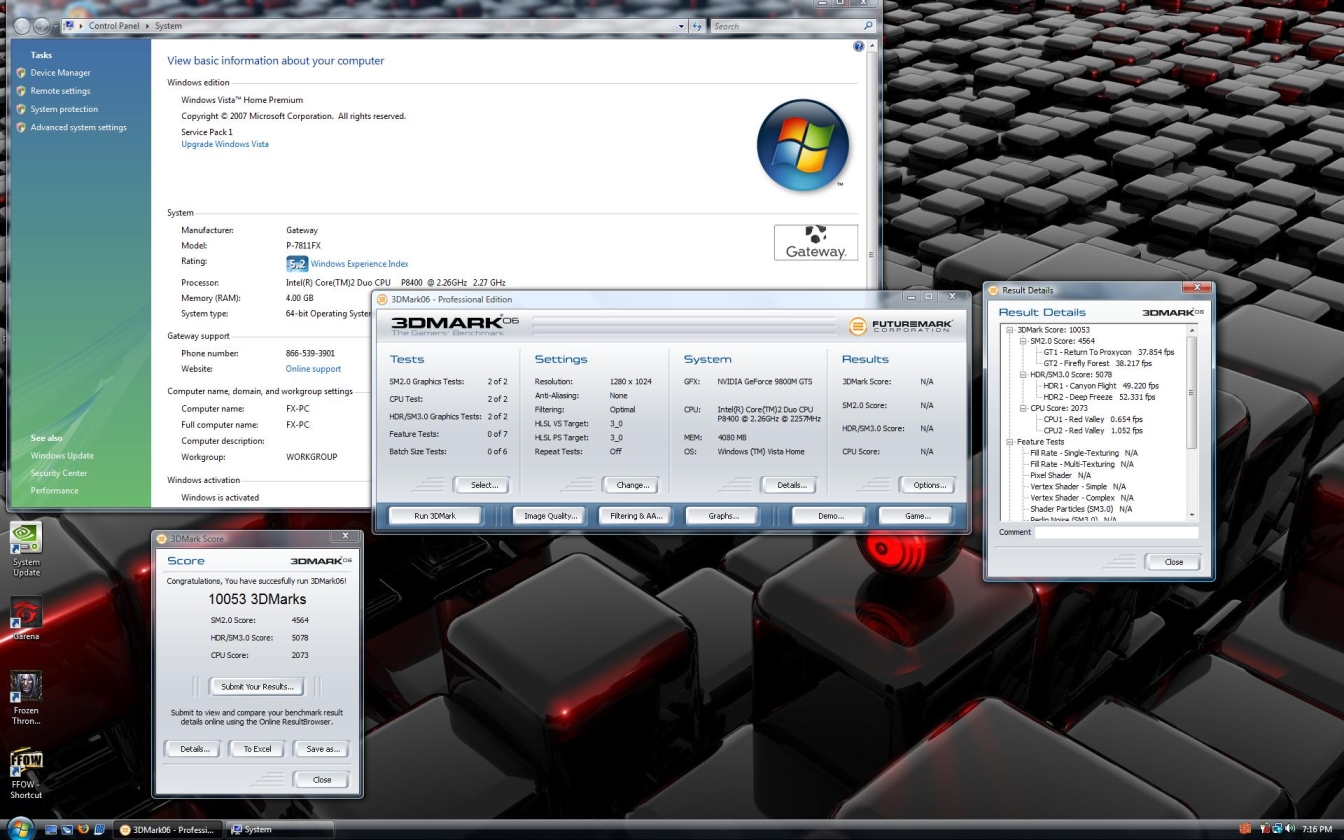
Task: Click Save as... in Score window
Action: tap(322, 749)
